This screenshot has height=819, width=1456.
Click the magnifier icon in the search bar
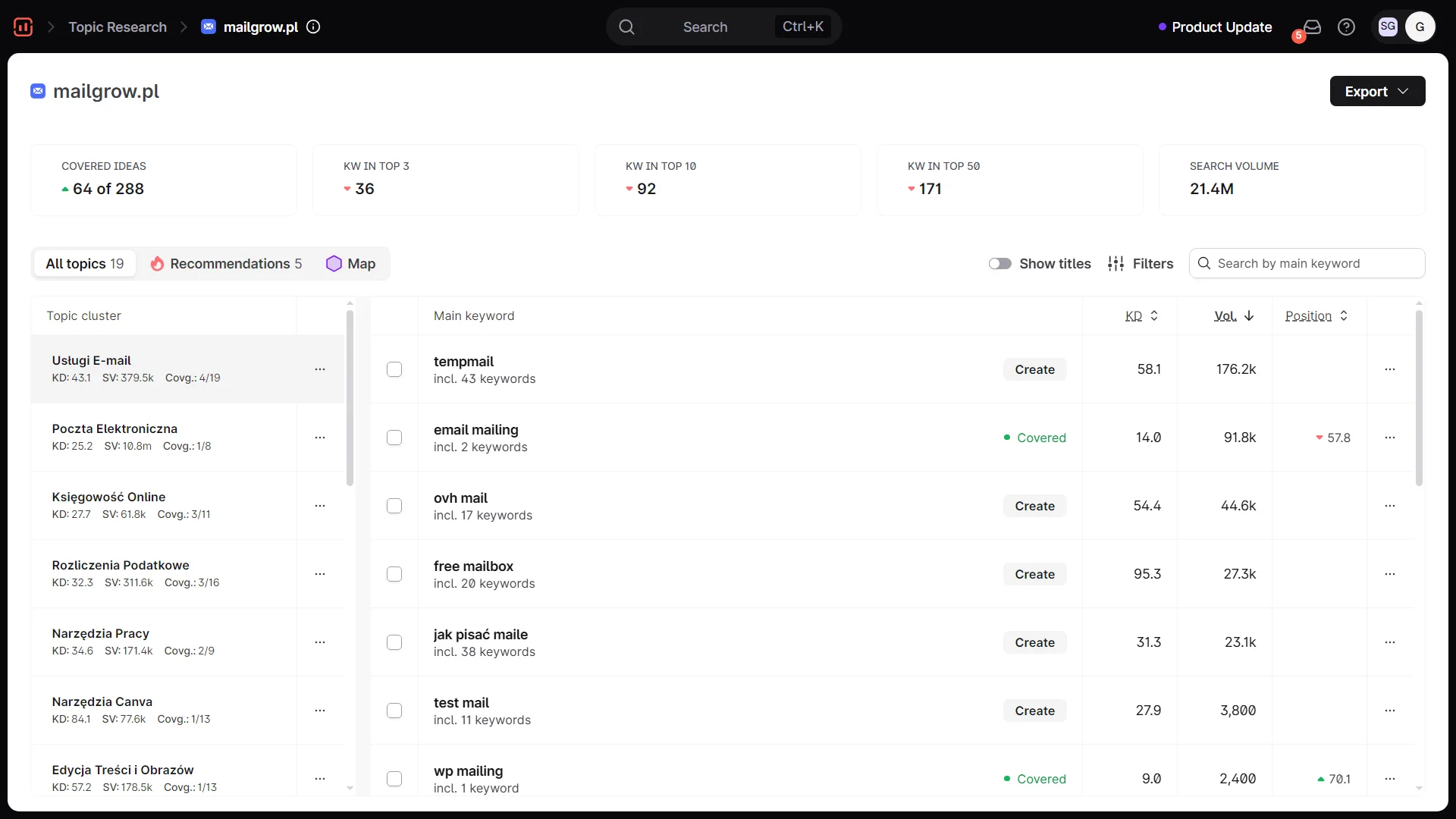(x=626, y=27)
